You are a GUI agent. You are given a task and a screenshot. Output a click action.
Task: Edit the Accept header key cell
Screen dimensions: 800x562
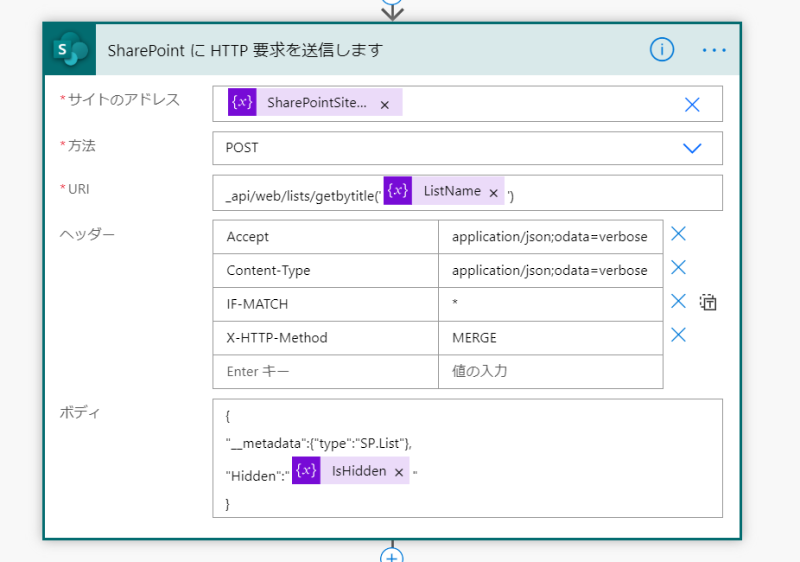pyautogui.click(x=326, y=237)
